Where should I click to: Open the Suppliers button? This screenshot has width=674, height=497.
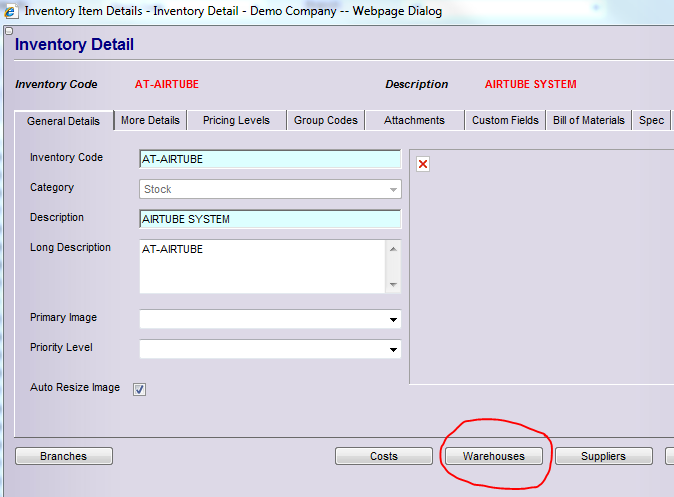tap(603, 456)
